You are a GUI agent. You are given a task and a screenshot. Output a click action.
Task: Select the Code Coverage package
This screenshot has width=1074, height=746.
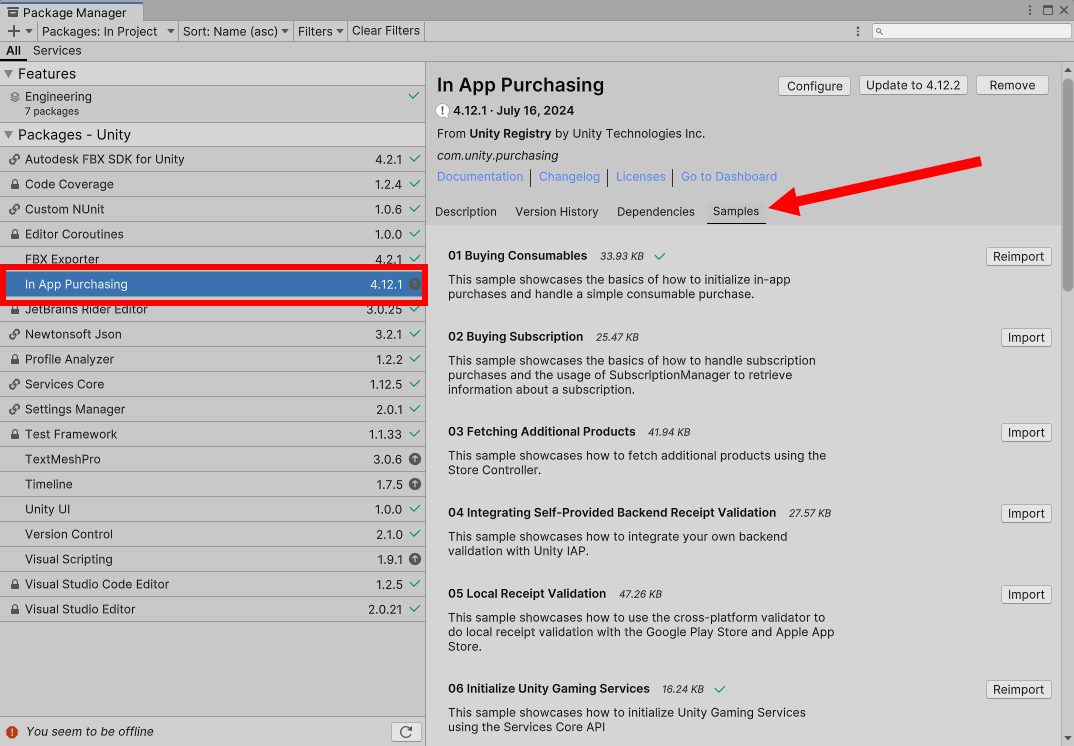click(212, 184)
